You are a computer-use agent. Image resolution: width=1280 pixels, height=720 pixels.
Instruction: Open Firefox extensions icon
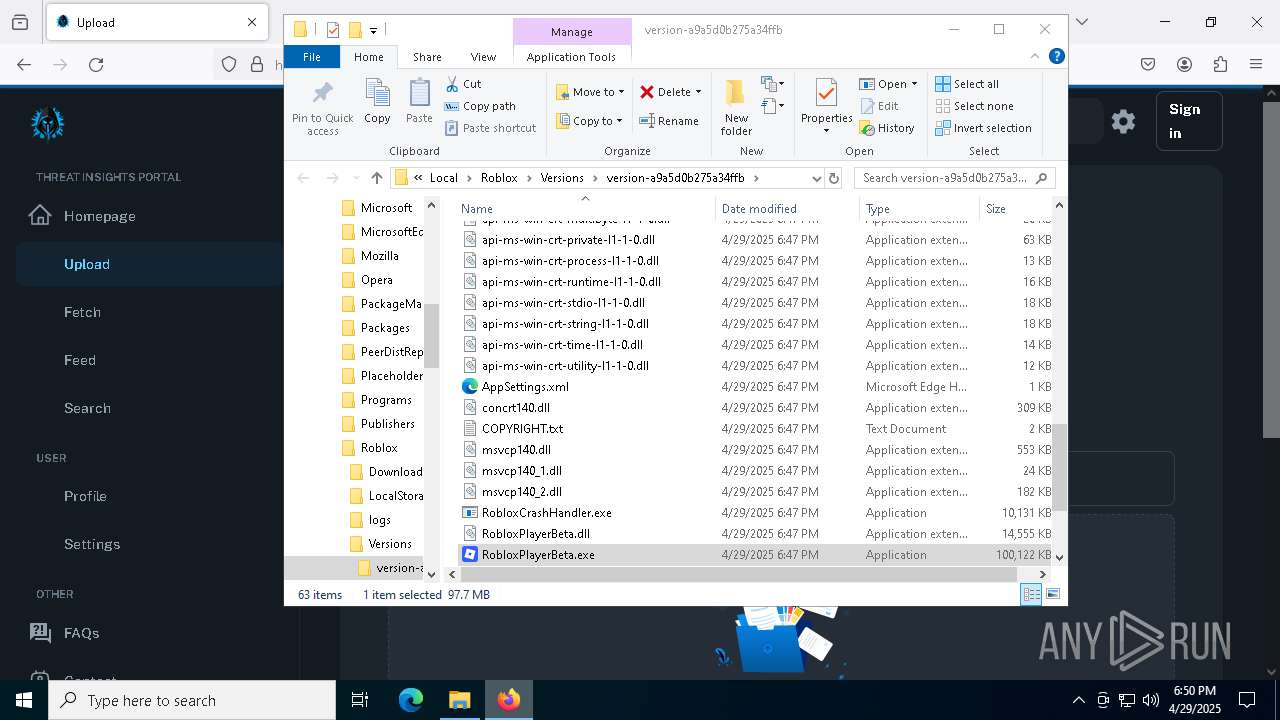coord(1220,64)
